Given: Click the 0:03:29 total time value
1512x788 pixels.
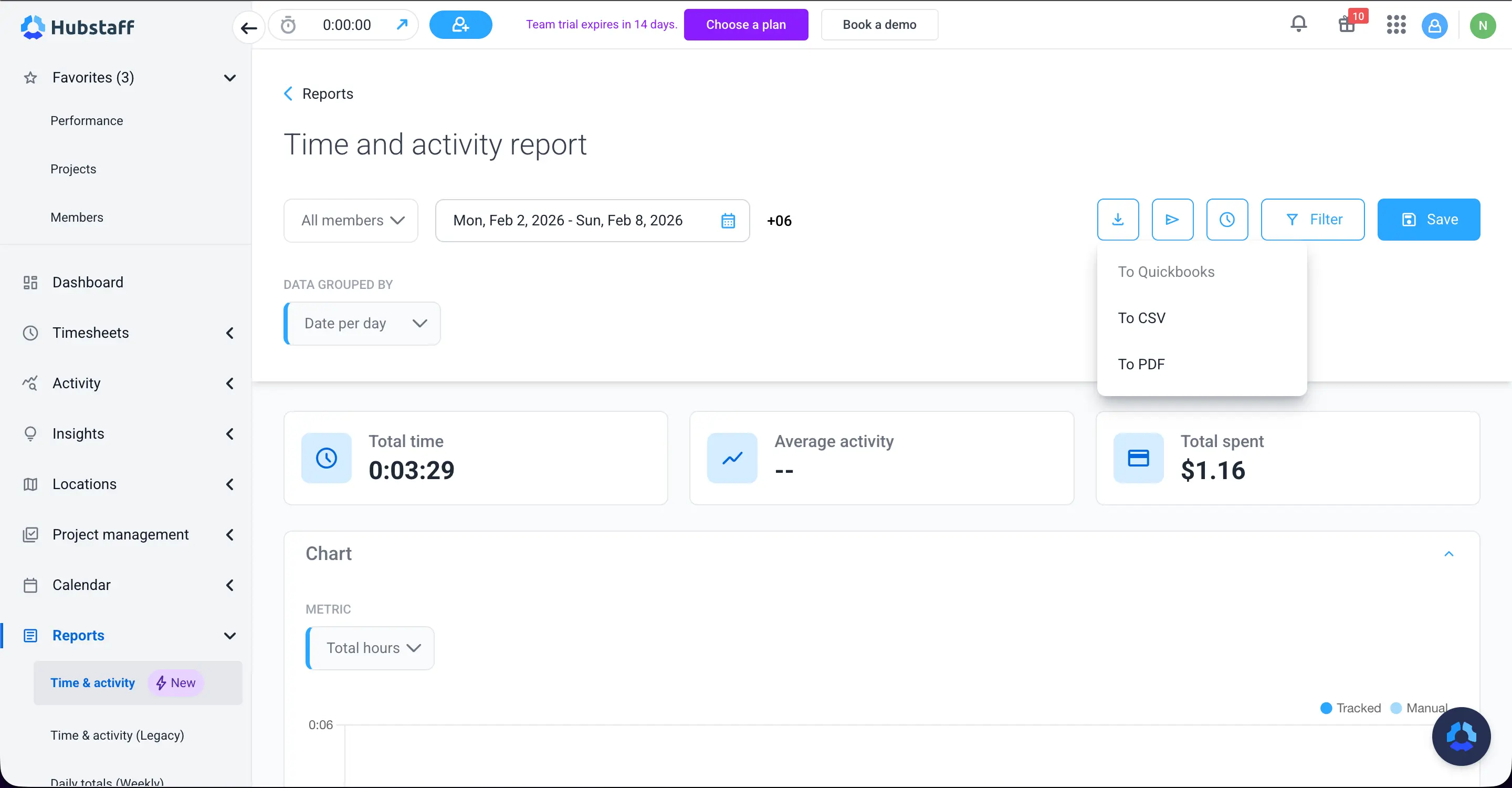Looking at the screenshot, I should [412, 470].
